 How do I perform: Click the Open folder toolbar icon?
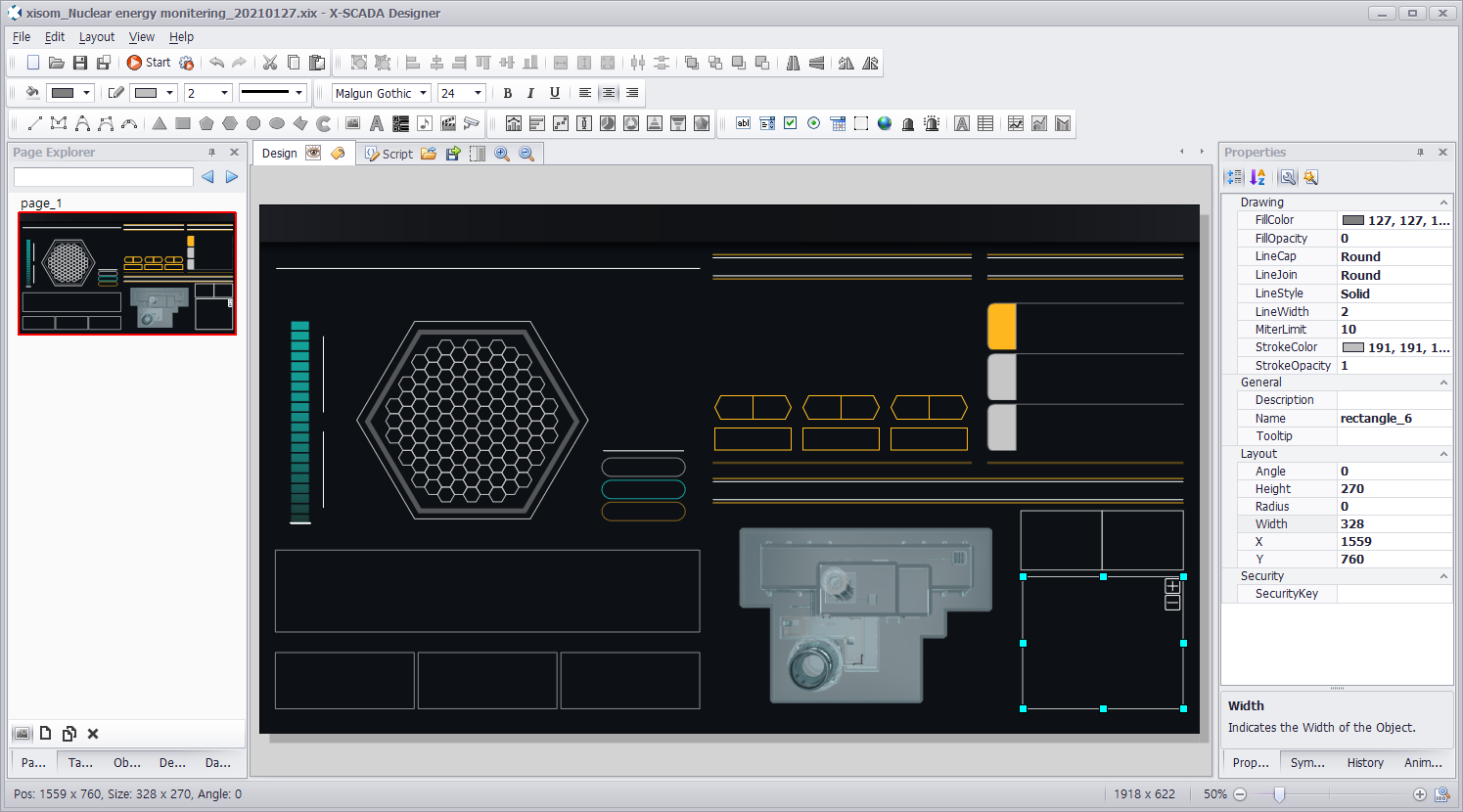[57, 63]
